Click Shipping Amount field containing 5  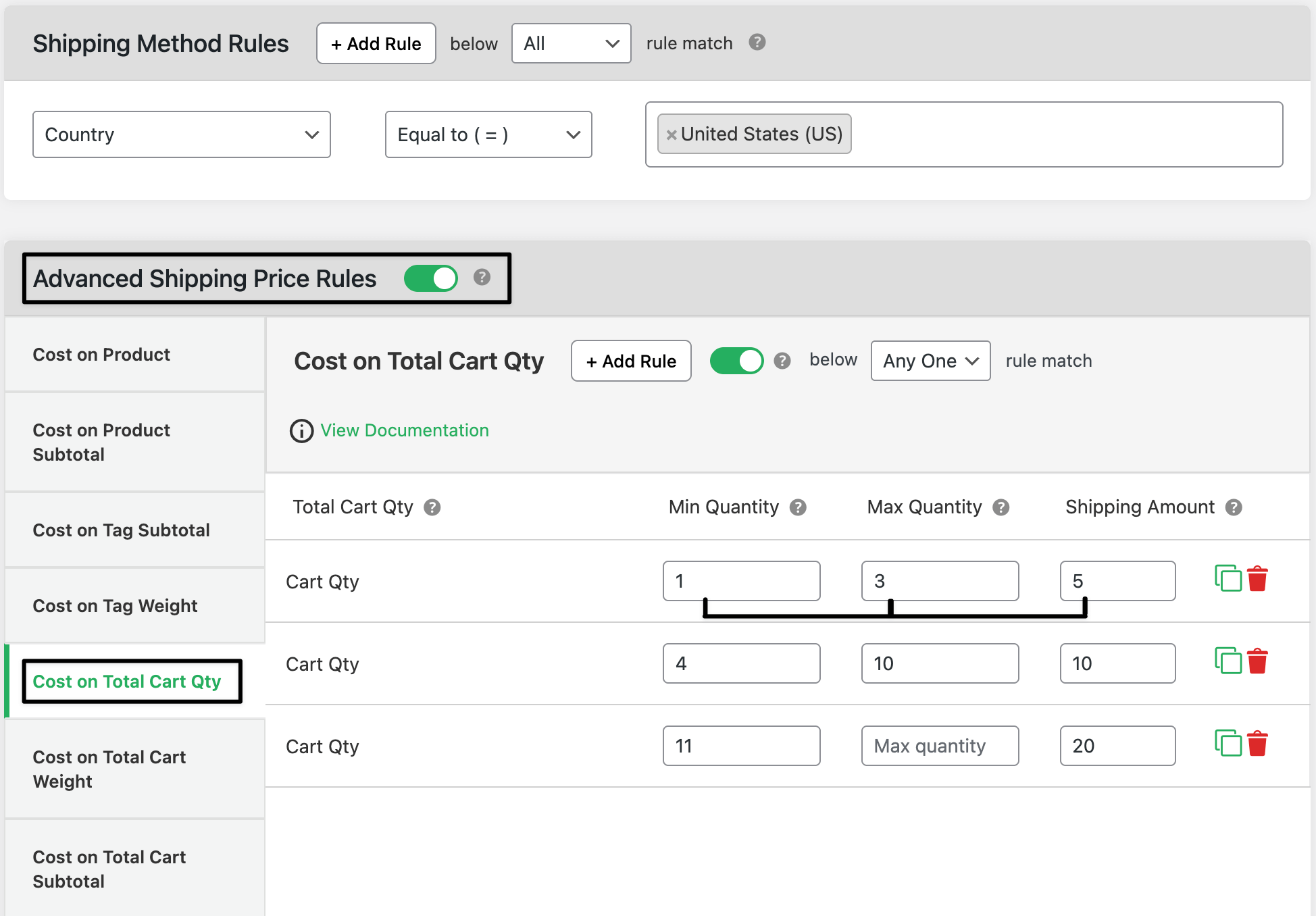coord(1118,581)
